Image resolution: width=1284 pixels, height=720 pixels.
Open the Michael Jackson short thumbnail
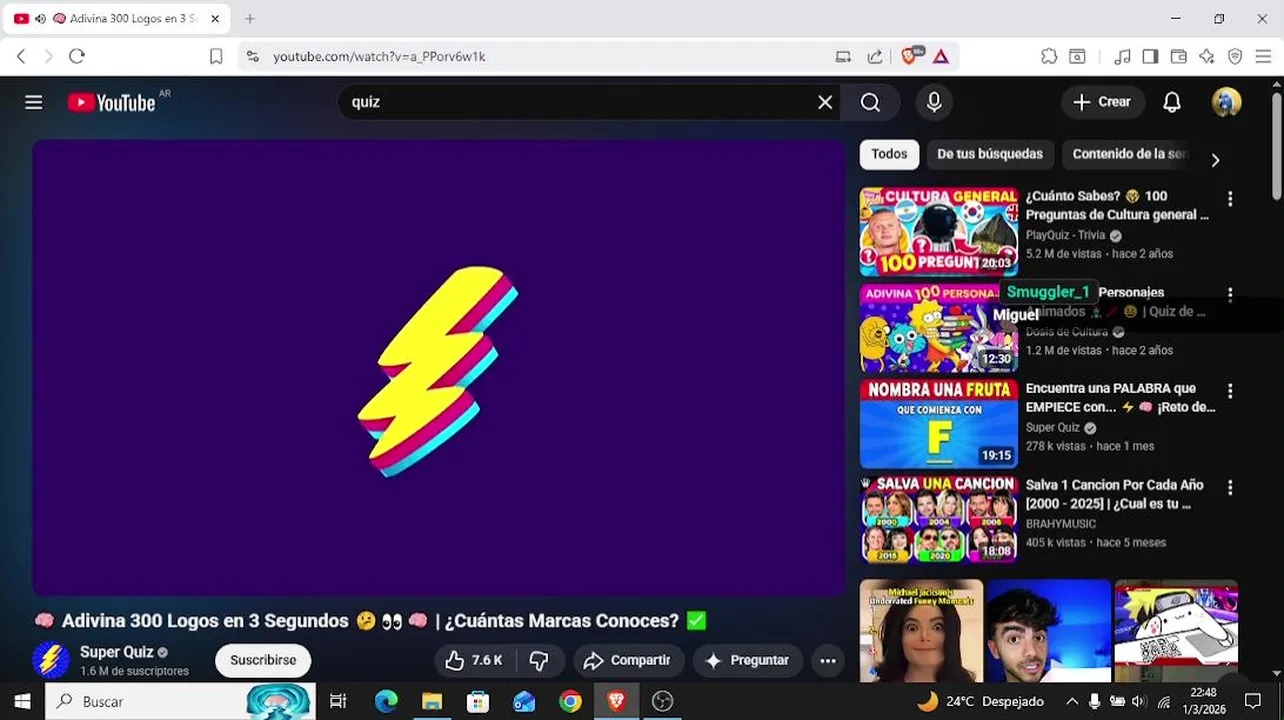coord(921,631)
